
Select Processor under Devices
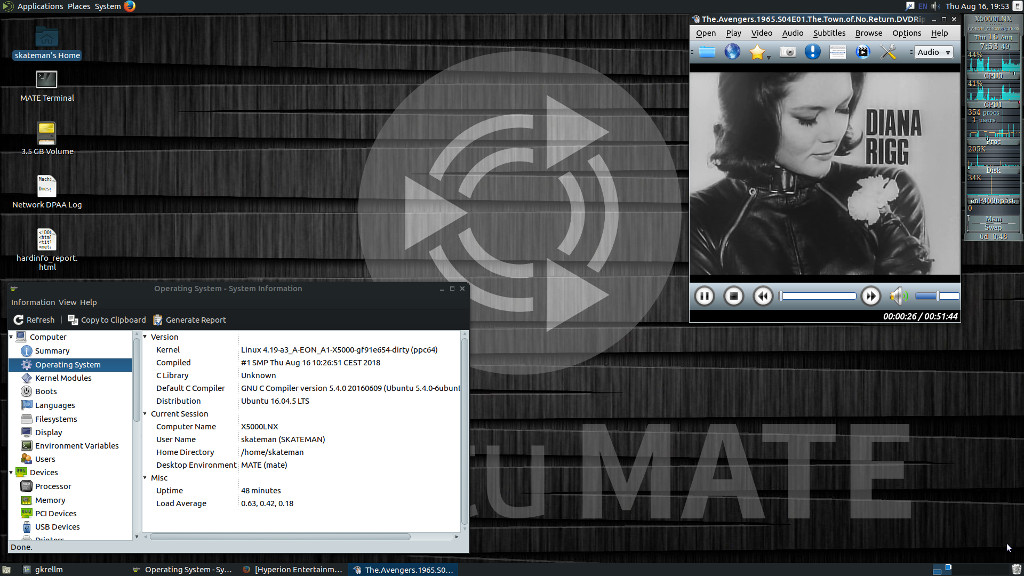click(53, 487)
